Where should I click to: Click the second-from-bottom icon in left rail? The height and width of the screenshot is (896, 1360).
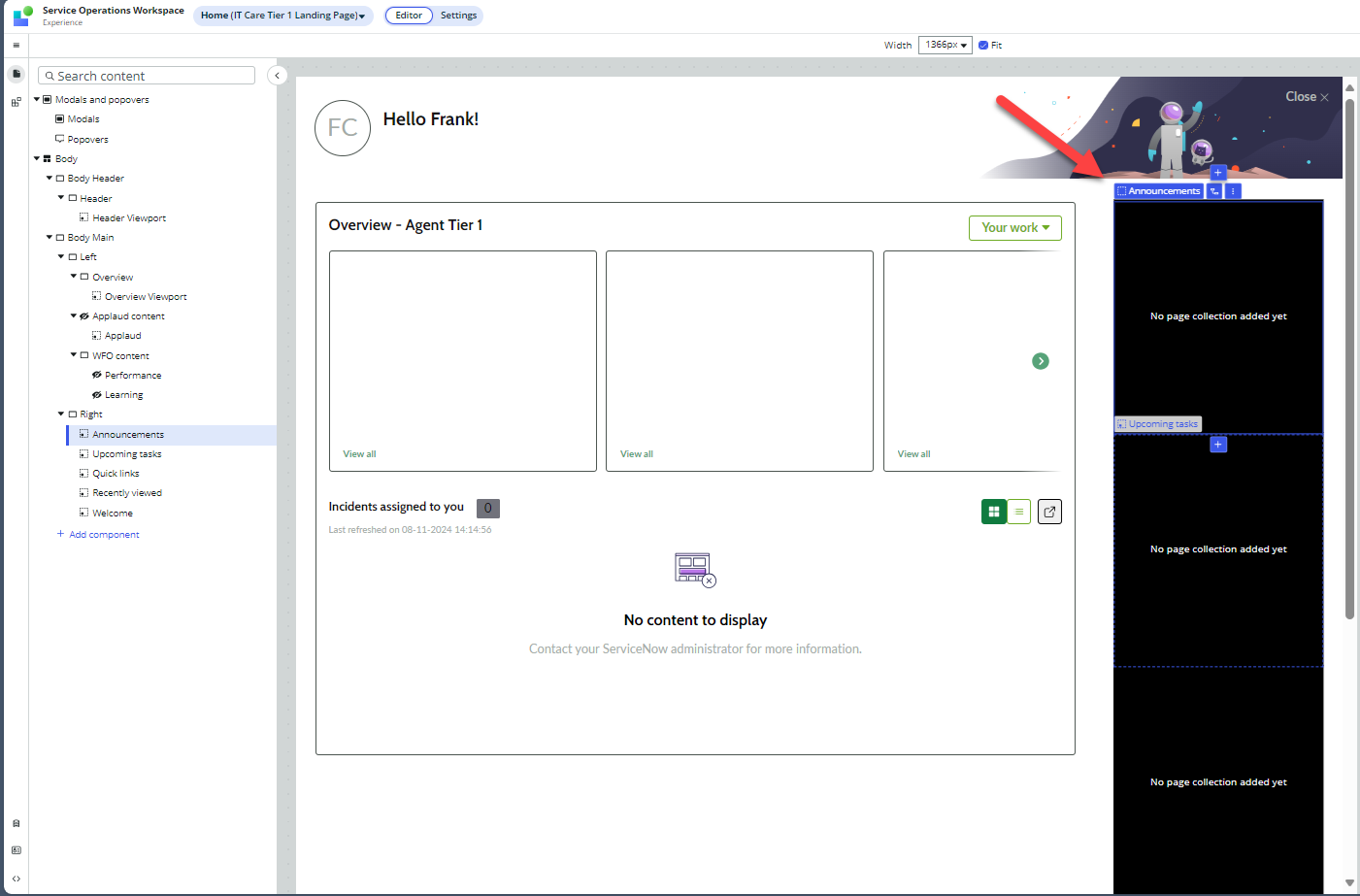[x=17, y=850]
